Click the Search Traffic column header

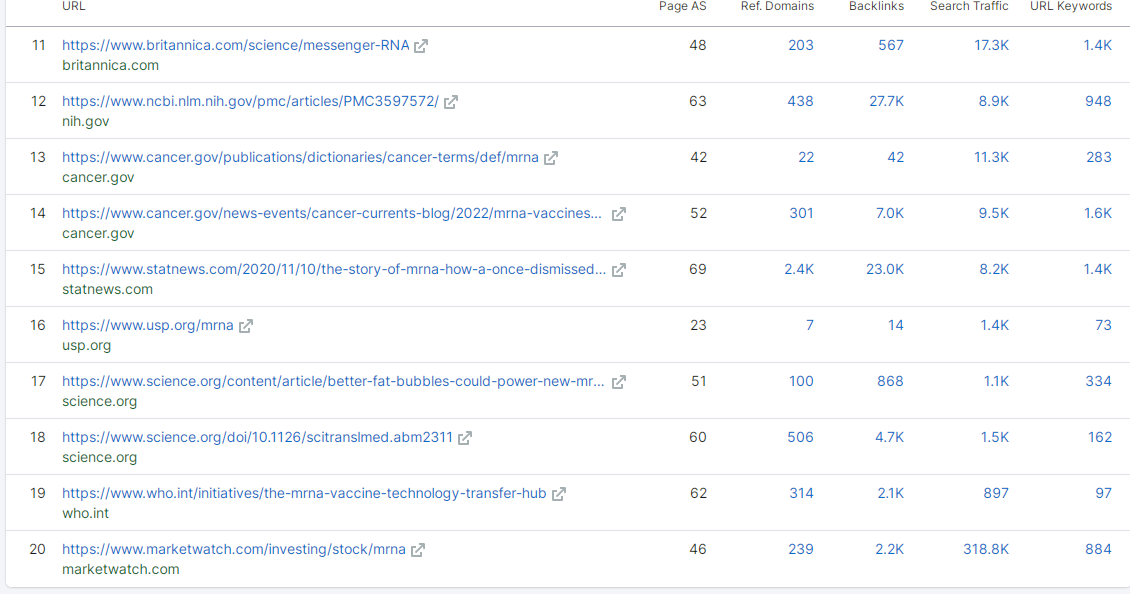coord(969,6)
